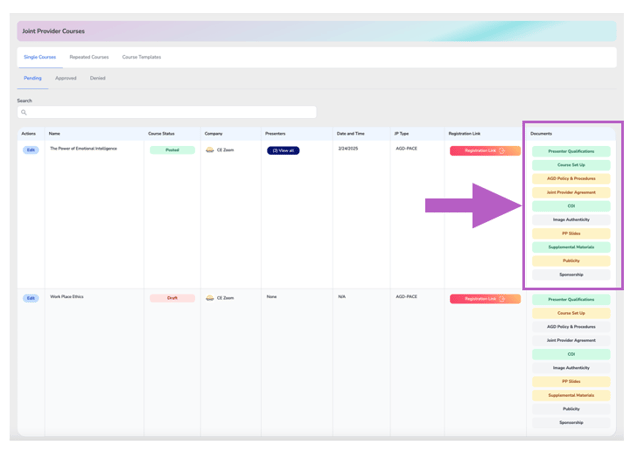637x452 pixels.
Task: Open first row's AGD Policy & Procedures document
Action: (571, 179)
